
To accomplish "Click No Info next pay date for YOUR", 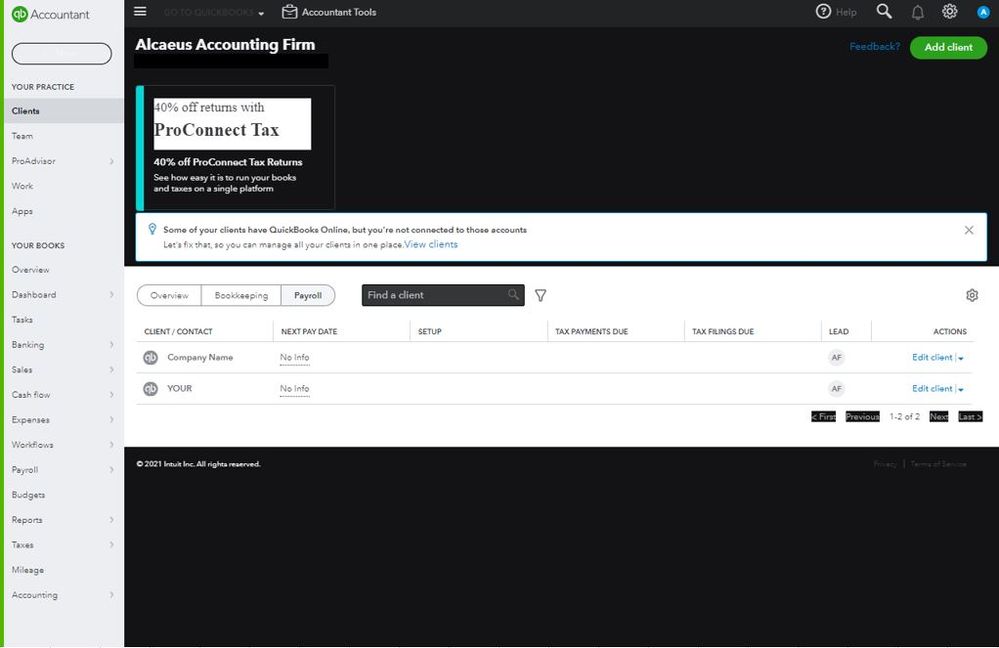I will click(x=294, y=388).
